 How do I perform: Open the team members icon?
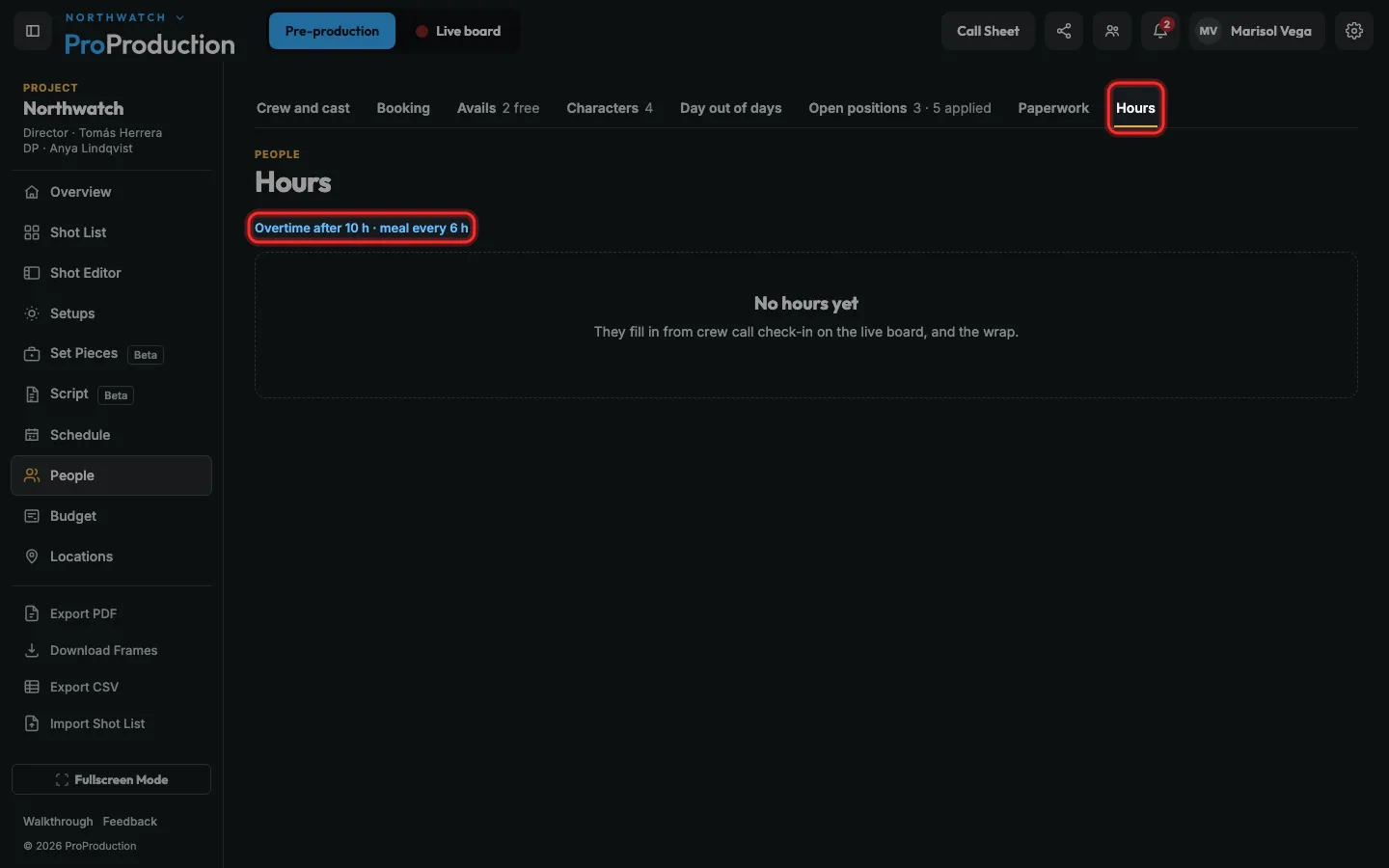[1112, 31]
